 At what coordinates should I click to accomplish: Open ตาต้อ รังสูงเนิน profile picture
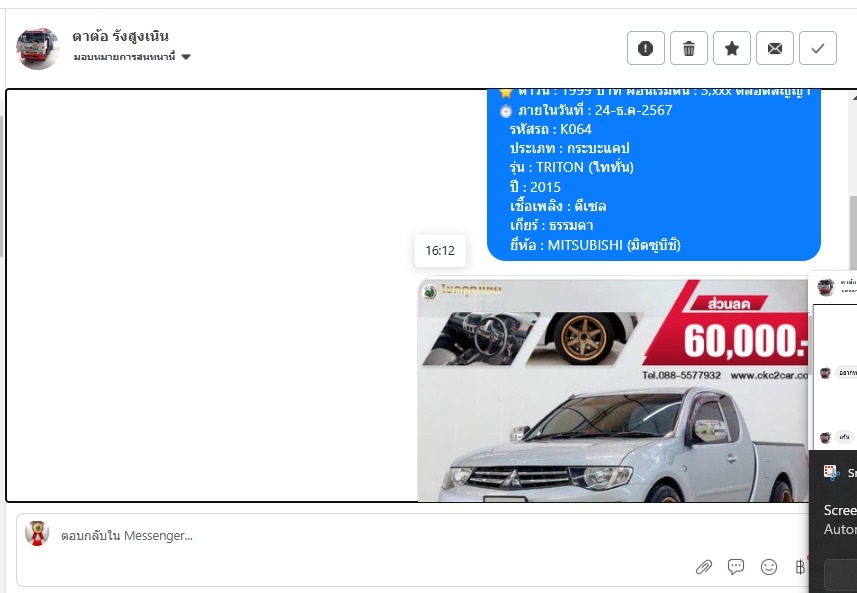tap(37, 48)
